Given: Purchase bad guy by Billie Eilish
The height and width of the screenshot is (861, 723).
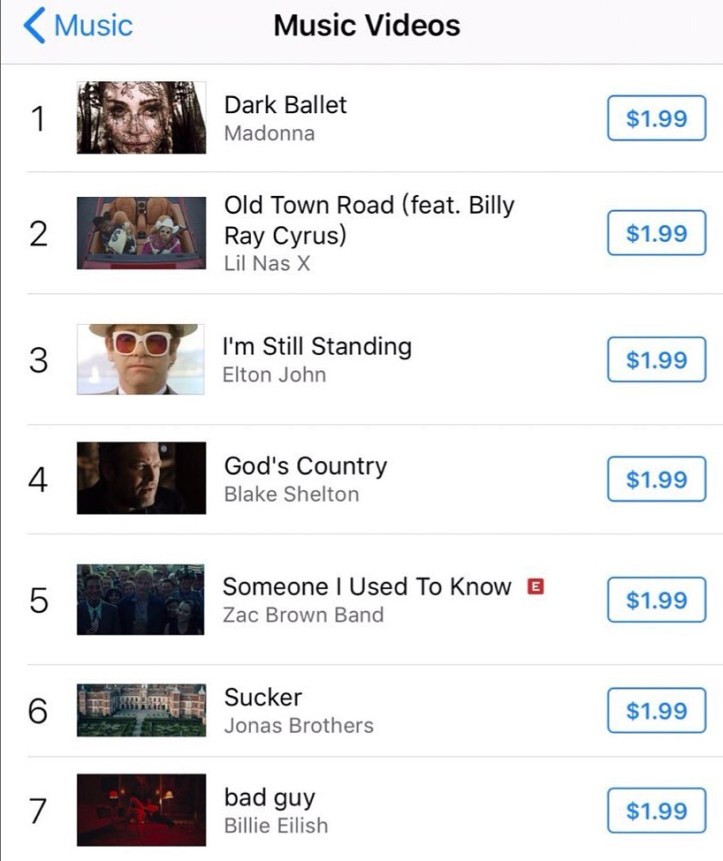Looking at the screenshot, I should point(656,811).
